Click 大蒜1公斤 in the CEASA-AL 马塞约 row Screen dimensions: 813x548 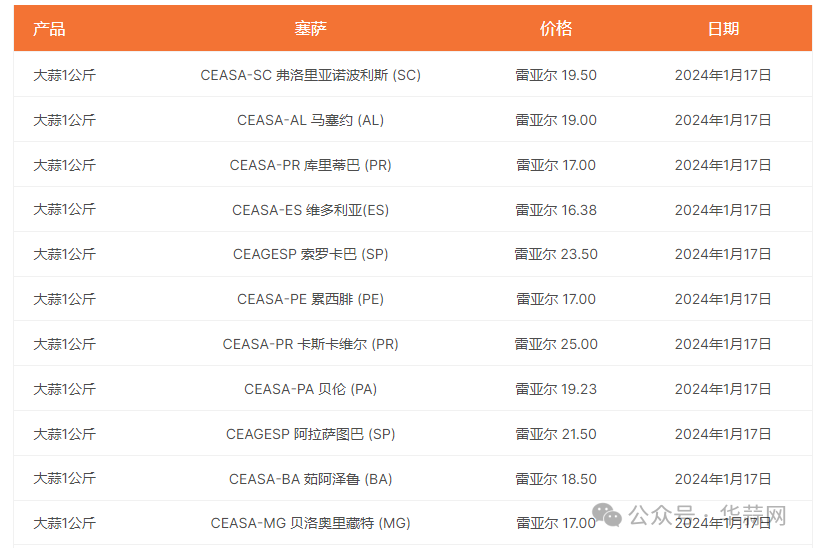(x=65, y=120)
